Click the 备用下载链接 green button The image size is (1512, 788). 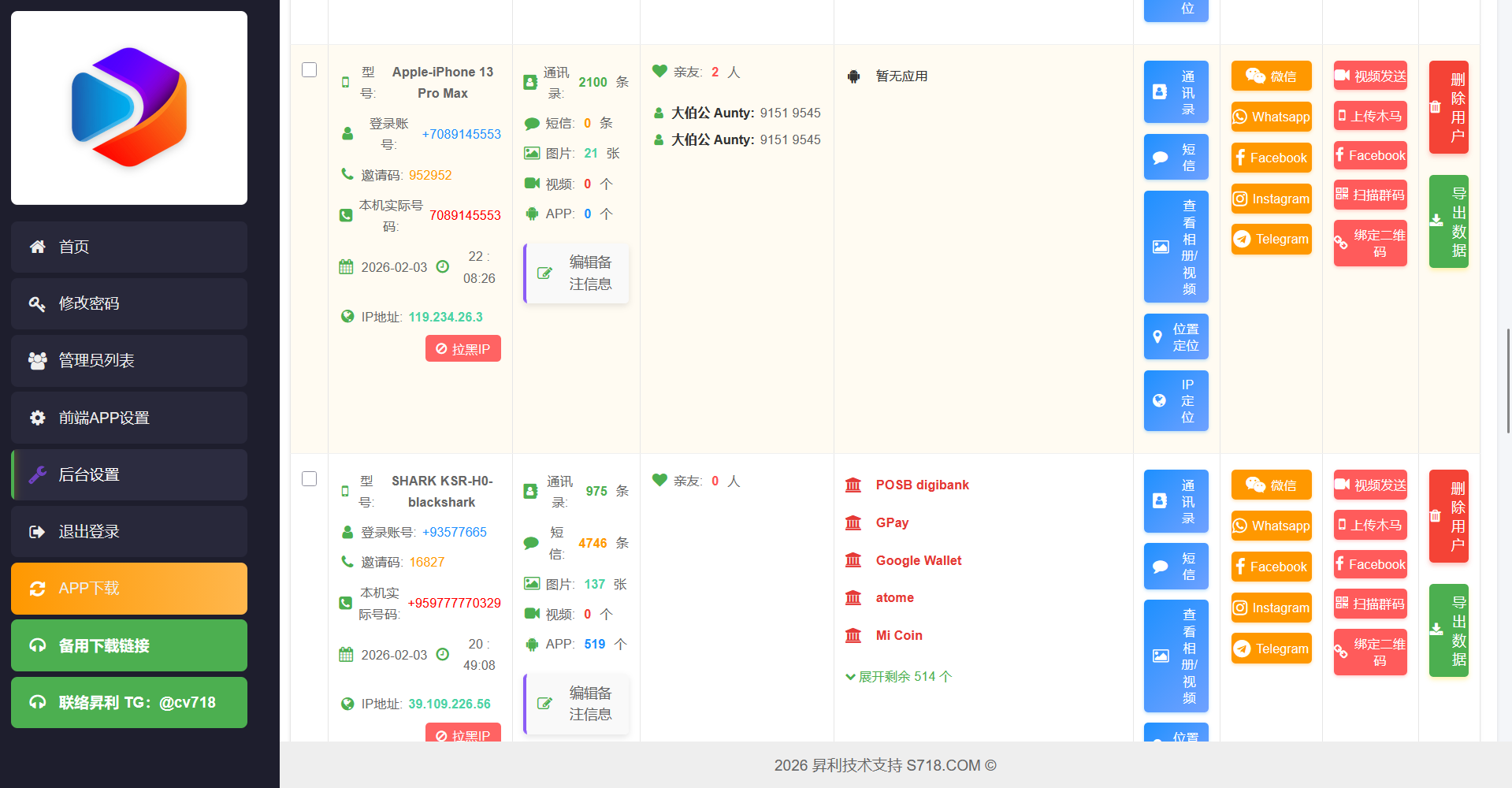(x=128, y=645)
